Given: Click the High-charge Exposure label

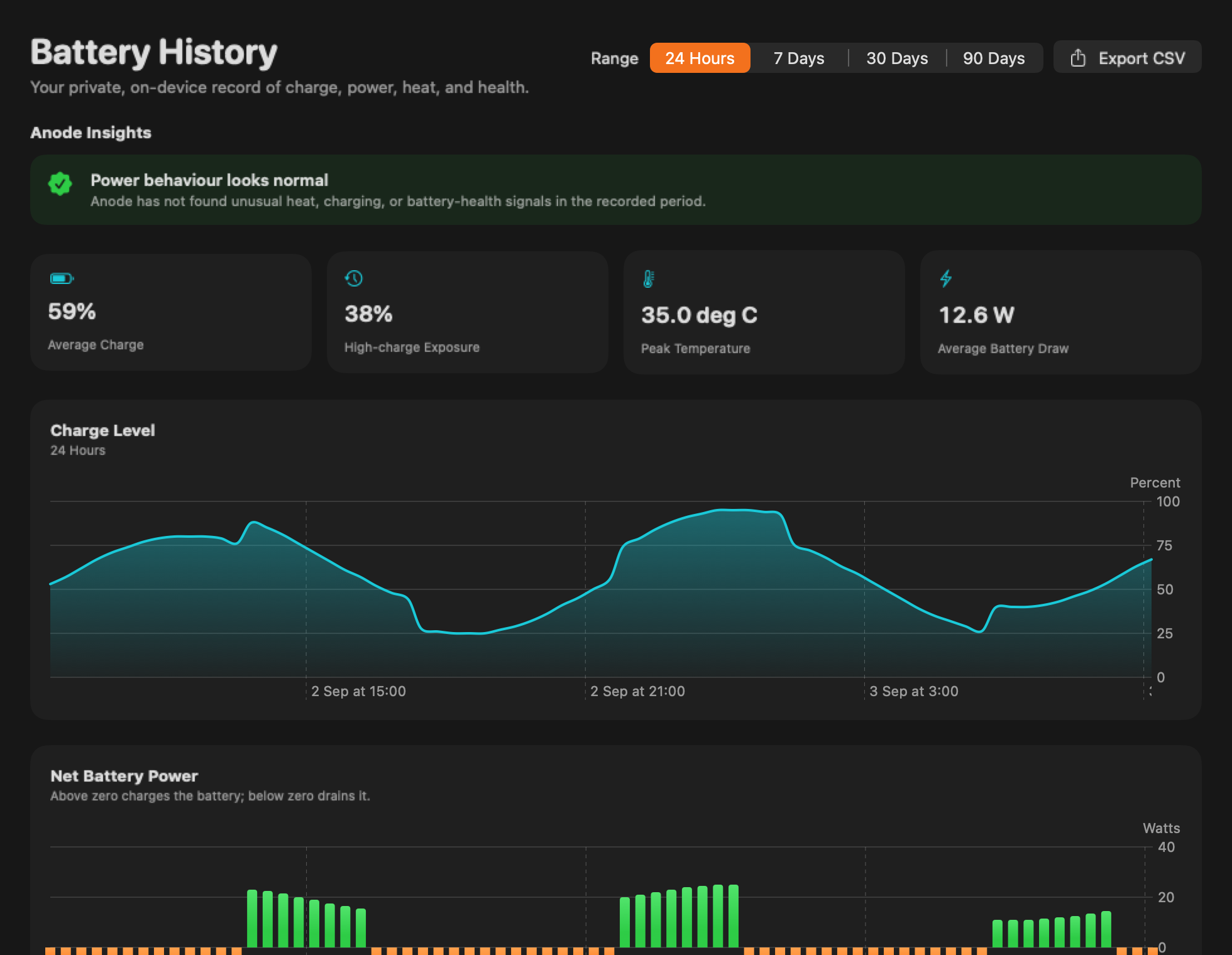Looking at the screenshot, I should [x=412, y=347].
